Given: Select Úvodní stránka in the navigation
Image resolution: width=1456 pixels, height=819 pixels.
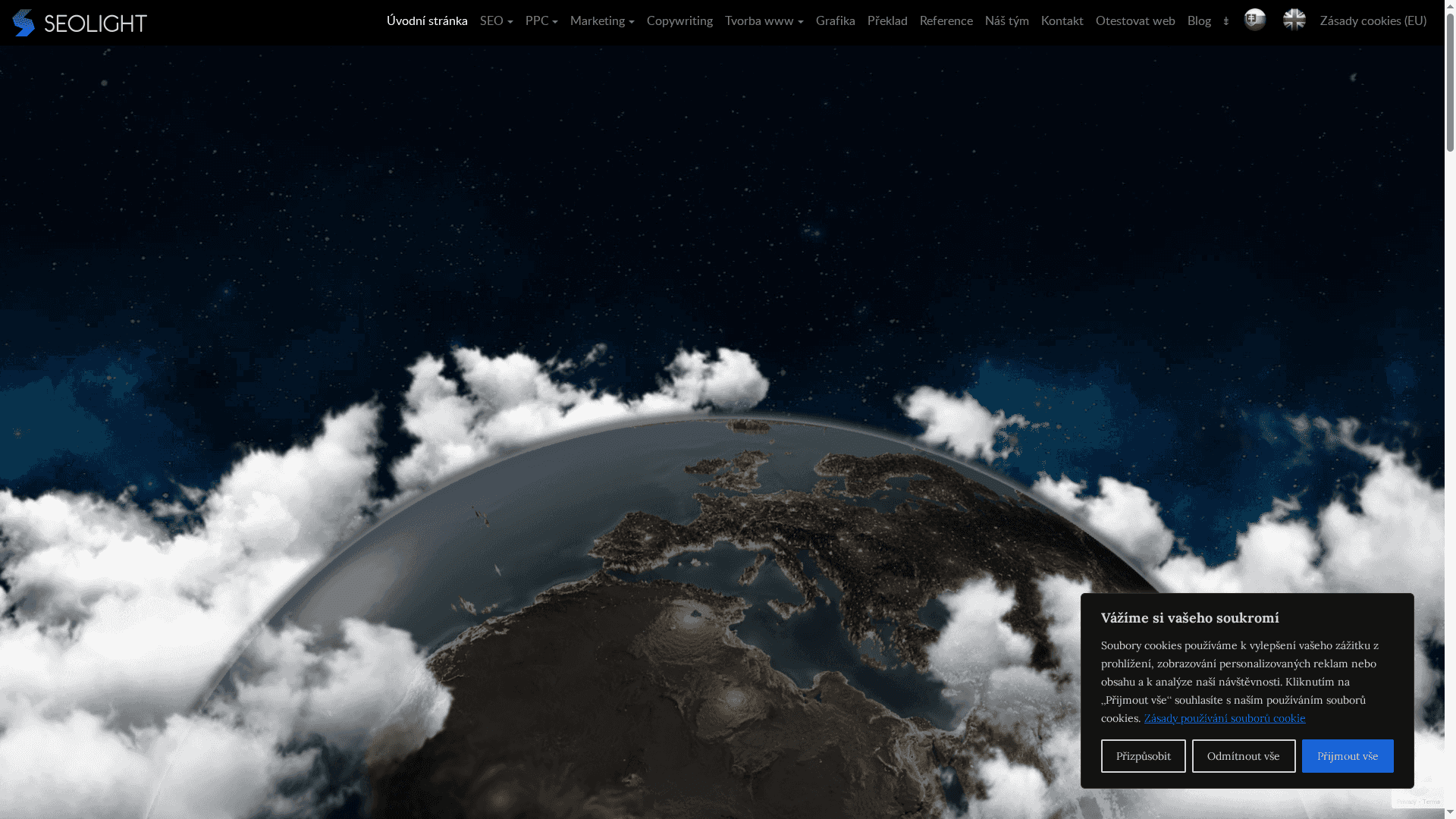Looking at the screenshot, I should point(427,21).
